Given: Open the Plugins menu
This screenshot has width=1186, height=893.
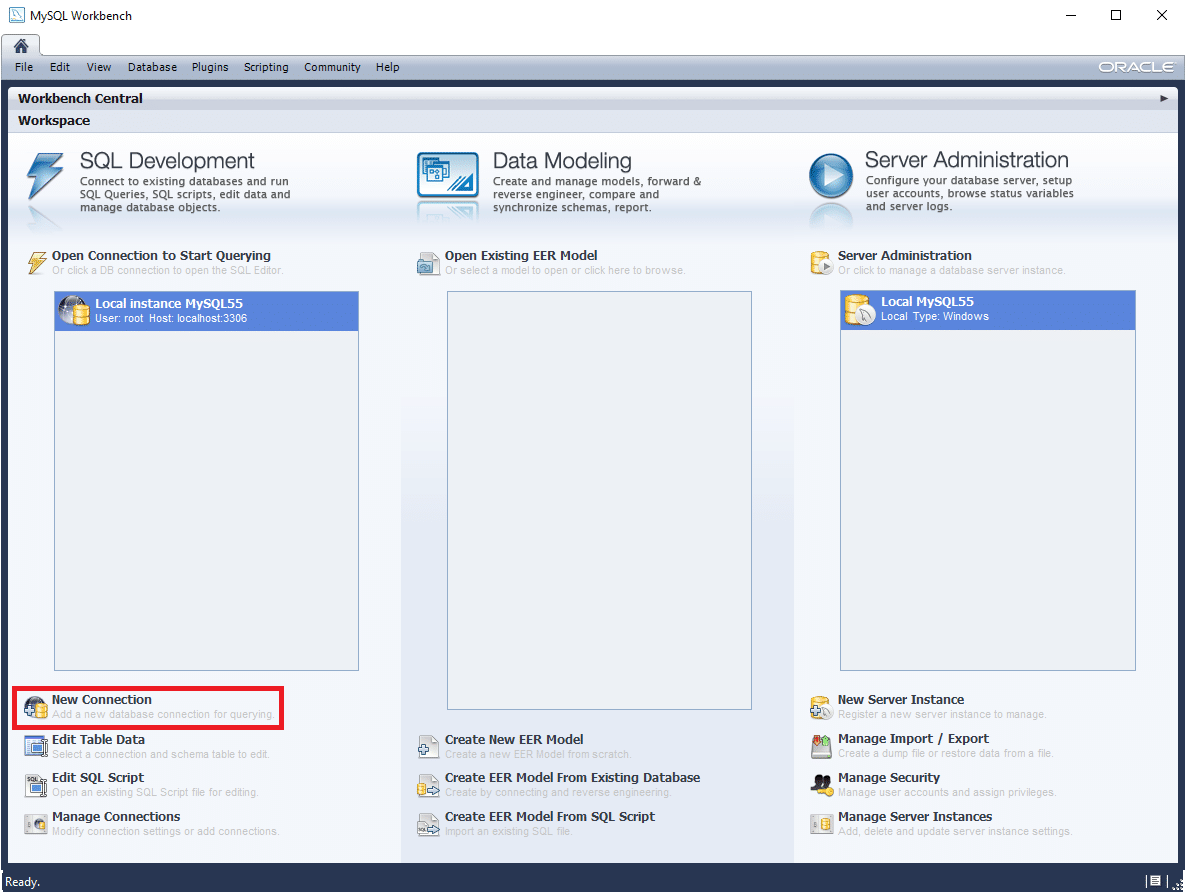Looking at the screenshot, I should [x=210, y=67].
